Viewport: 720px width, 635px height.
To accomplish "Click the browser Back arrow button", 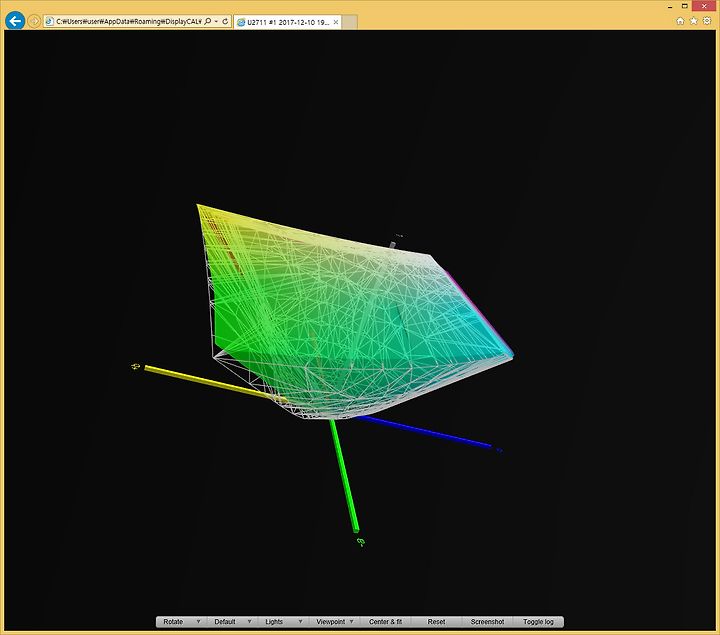I will (x=15, y=21).
